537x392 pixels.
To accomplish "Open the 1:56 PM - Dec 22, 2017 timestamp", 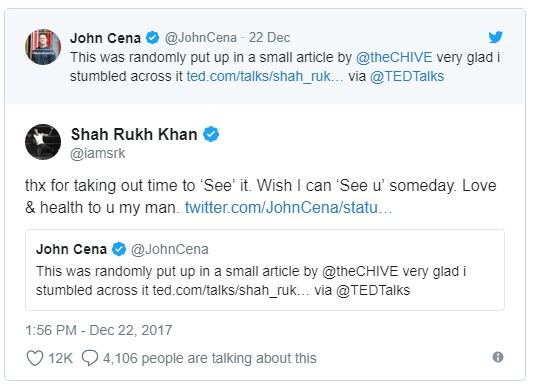I will (99, 330).
